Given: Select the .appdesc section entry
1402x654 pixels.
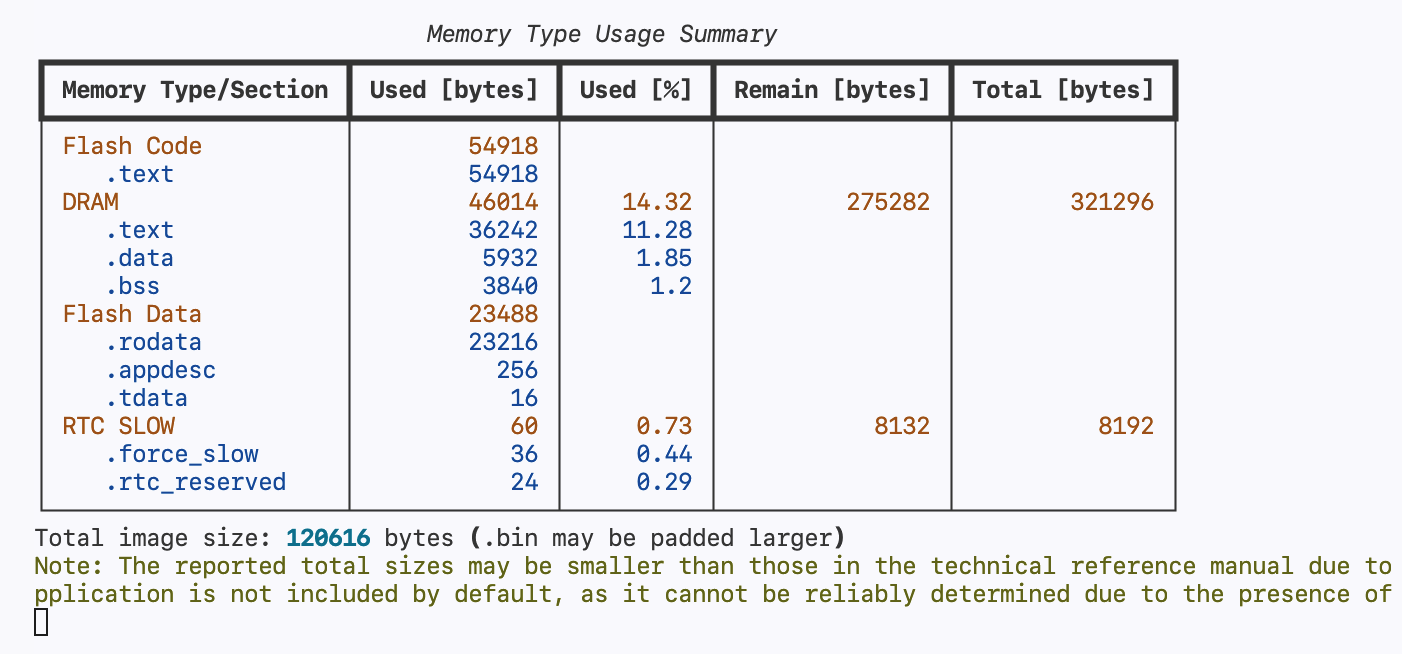Looking at the screenshot, I should pyautogui.click(x=160, y=370).
